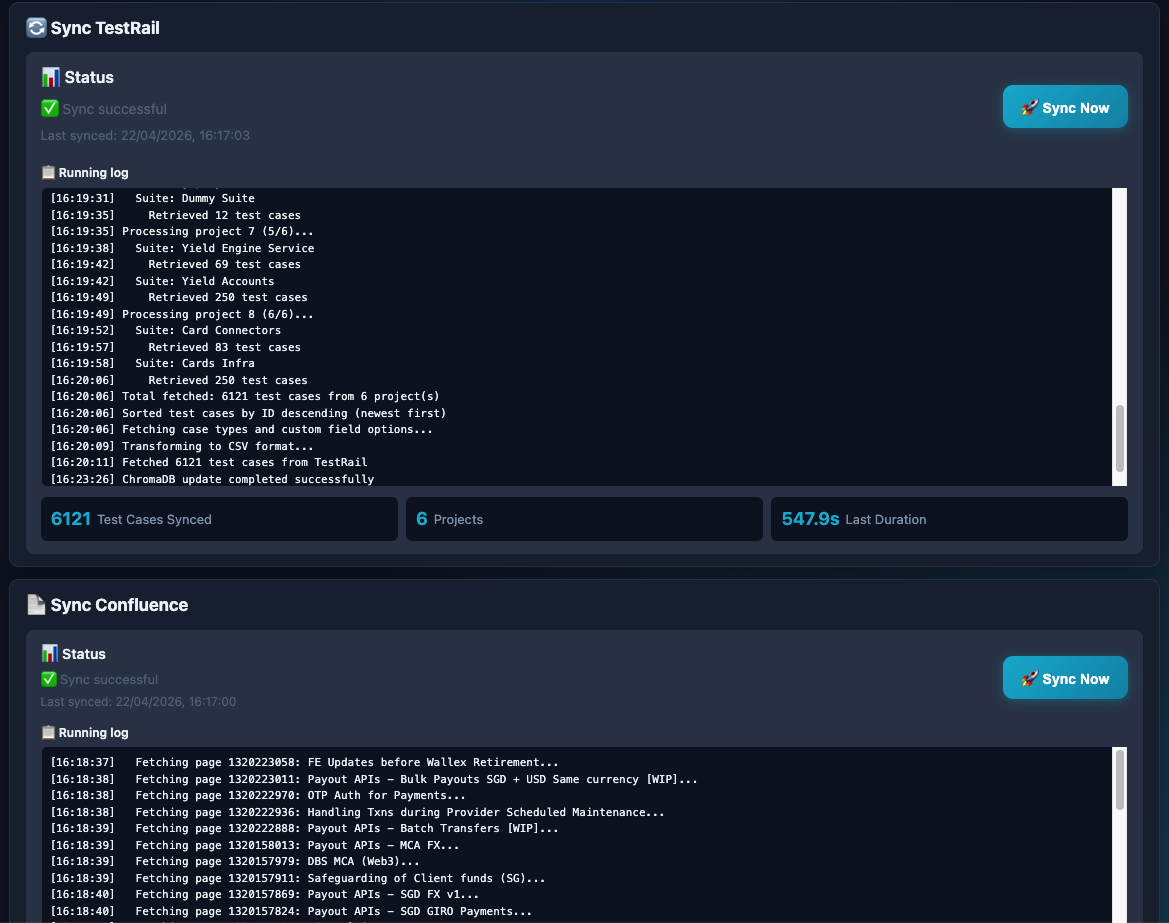Click the Sync Confluence heading
Screen dimensions: 1169x923
(x=119, y=605)
